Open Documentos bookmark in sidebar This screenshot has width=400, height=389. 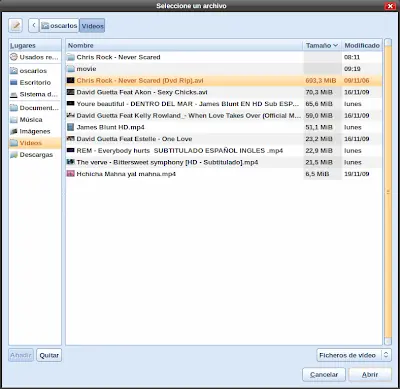pyautogui.click(x=35, y=108)
